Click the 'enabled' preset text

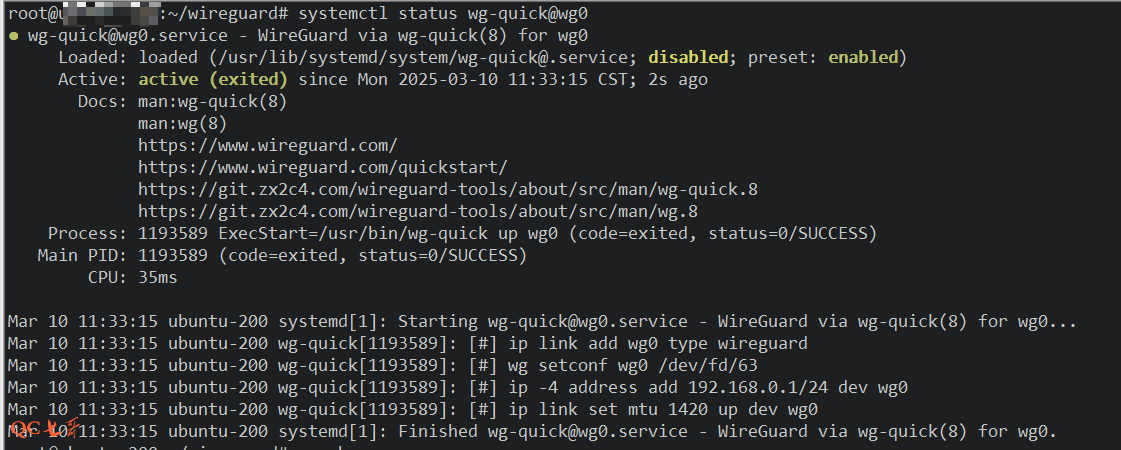point(863,57)
